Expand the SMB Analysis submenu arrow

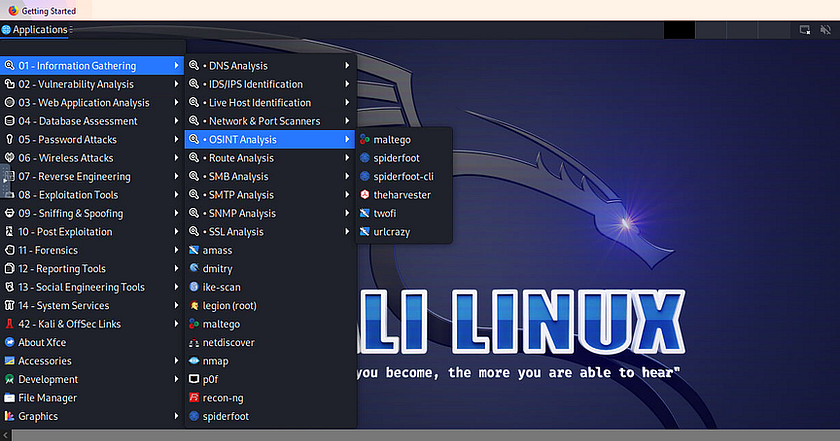[x=347, y=176]
